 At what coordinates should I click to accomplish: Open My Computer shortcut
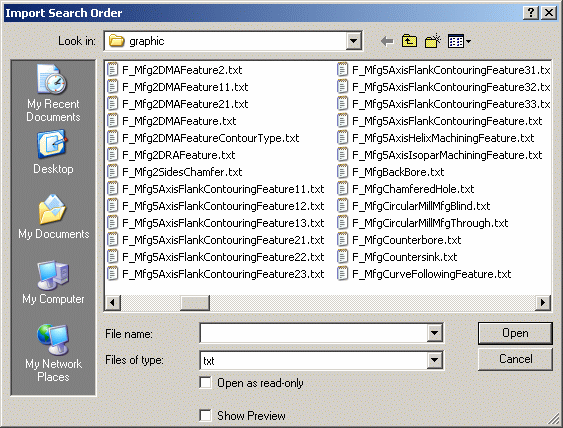[x=53, y=283]
